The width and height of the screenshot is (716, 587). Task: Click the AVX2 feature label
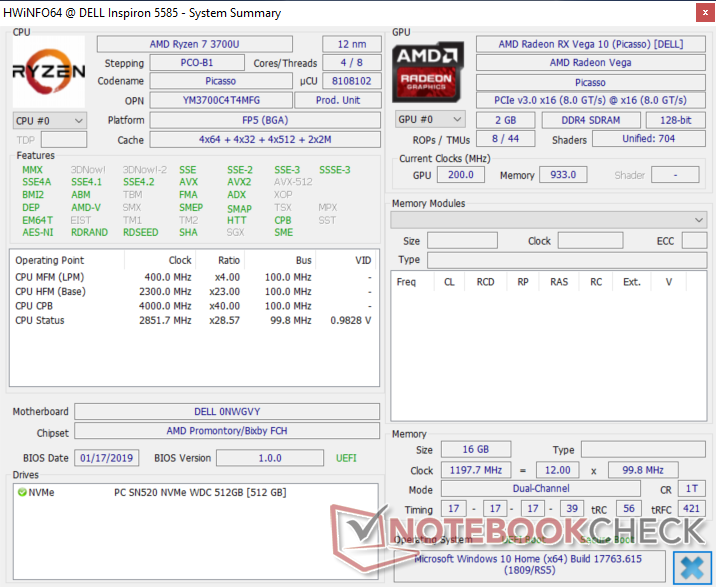[239, 182]
